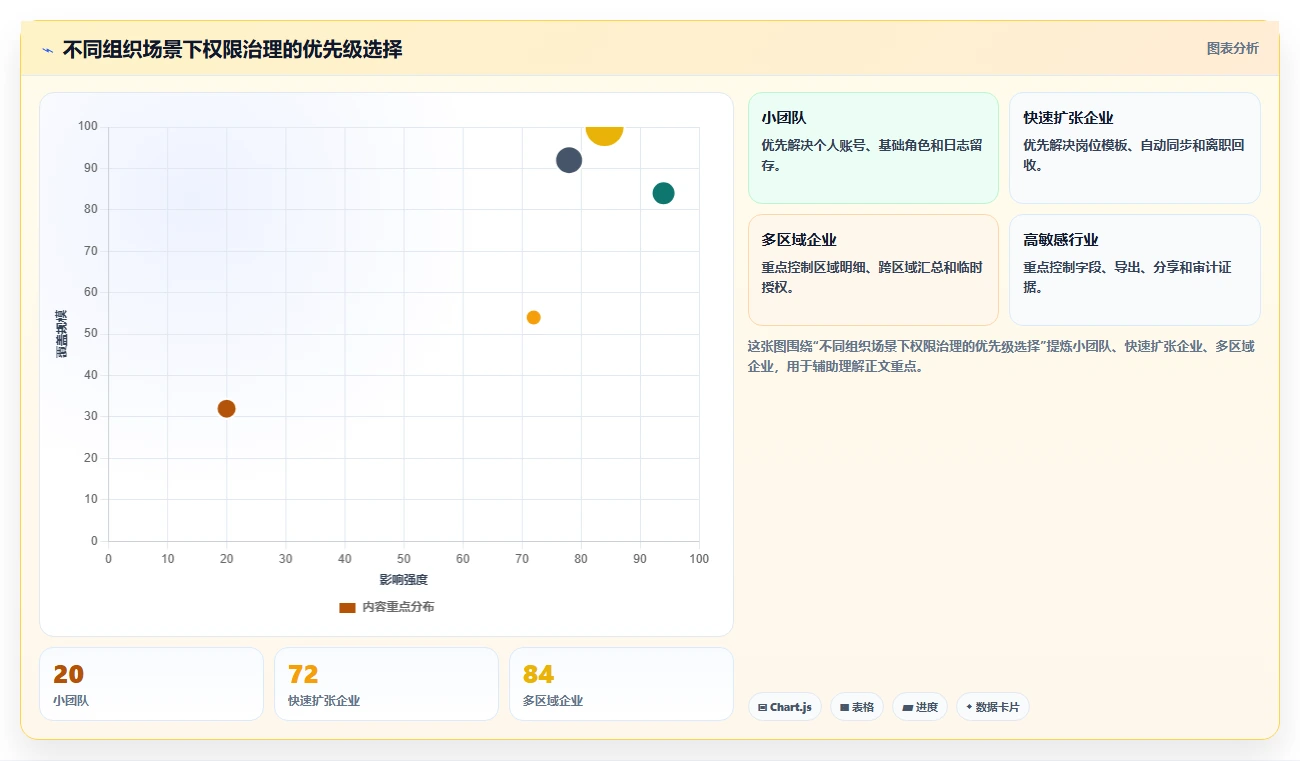Click the 进度 tag icon

(x=907, y=708)
